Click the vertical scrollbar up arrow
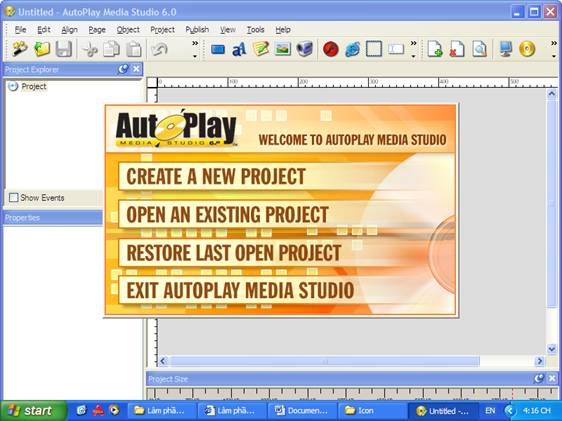 pos(552,94)
